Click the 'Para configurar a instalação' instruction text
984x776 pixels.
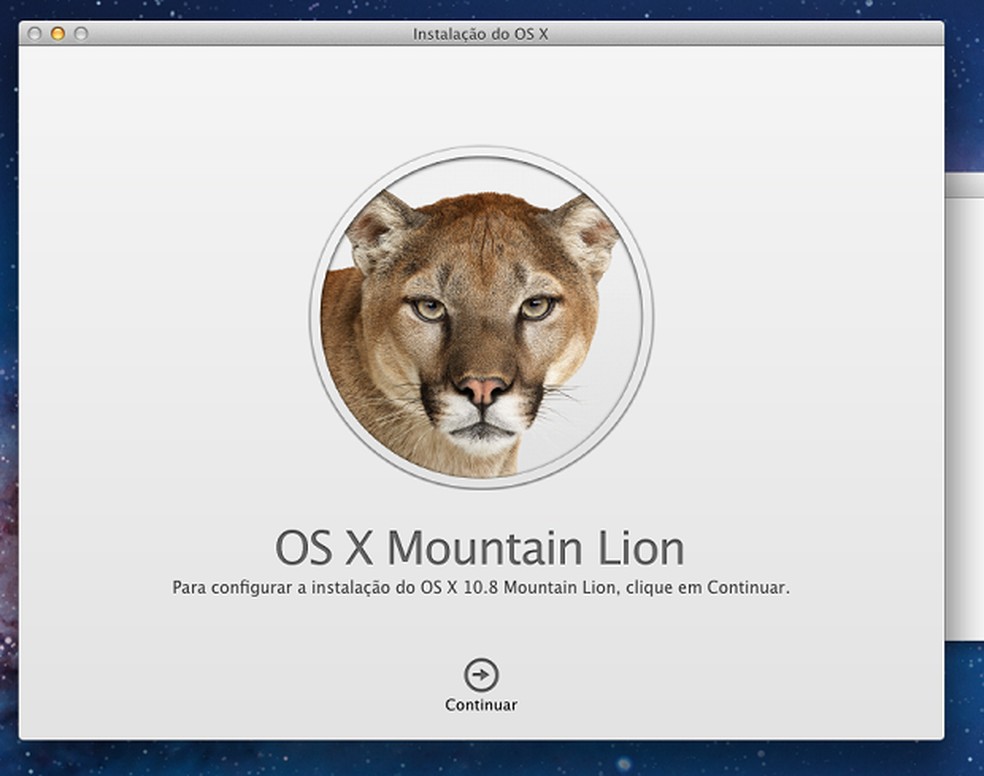pos(481,588)
